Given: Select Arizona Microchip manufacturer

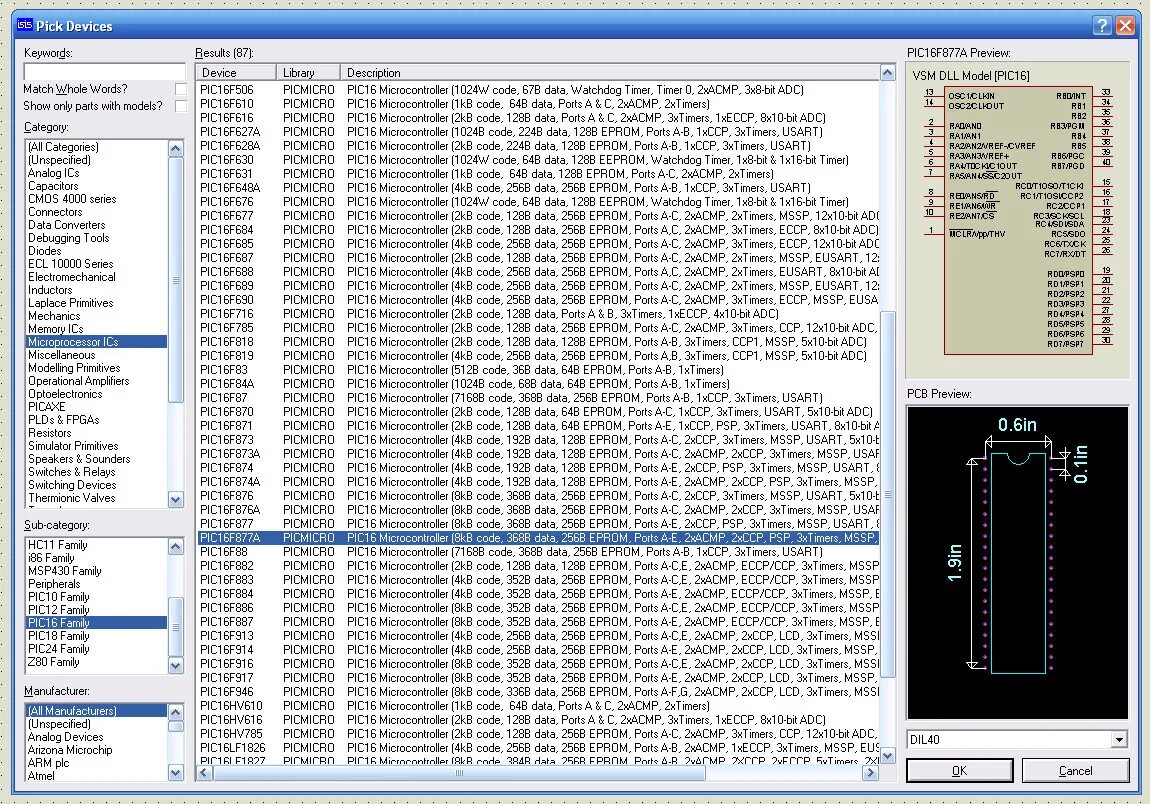Looking at the screenshot, I should [x=96, y=750].
